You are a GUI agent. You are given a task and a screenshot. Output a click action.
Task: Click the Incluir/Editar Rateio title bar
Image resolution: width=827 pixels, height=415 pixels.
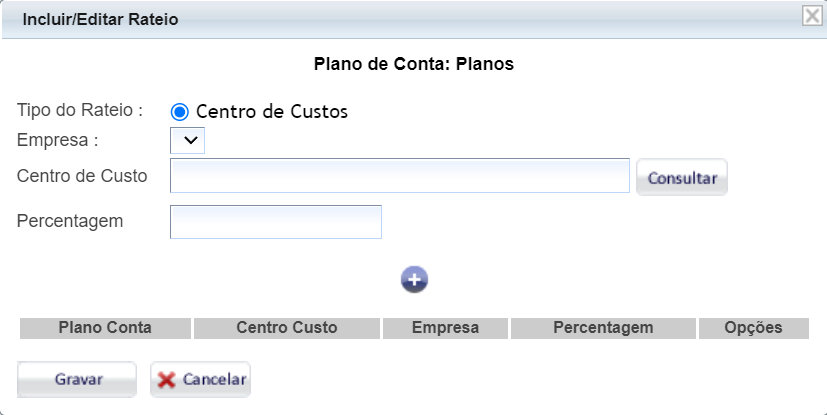coord(100,19)
